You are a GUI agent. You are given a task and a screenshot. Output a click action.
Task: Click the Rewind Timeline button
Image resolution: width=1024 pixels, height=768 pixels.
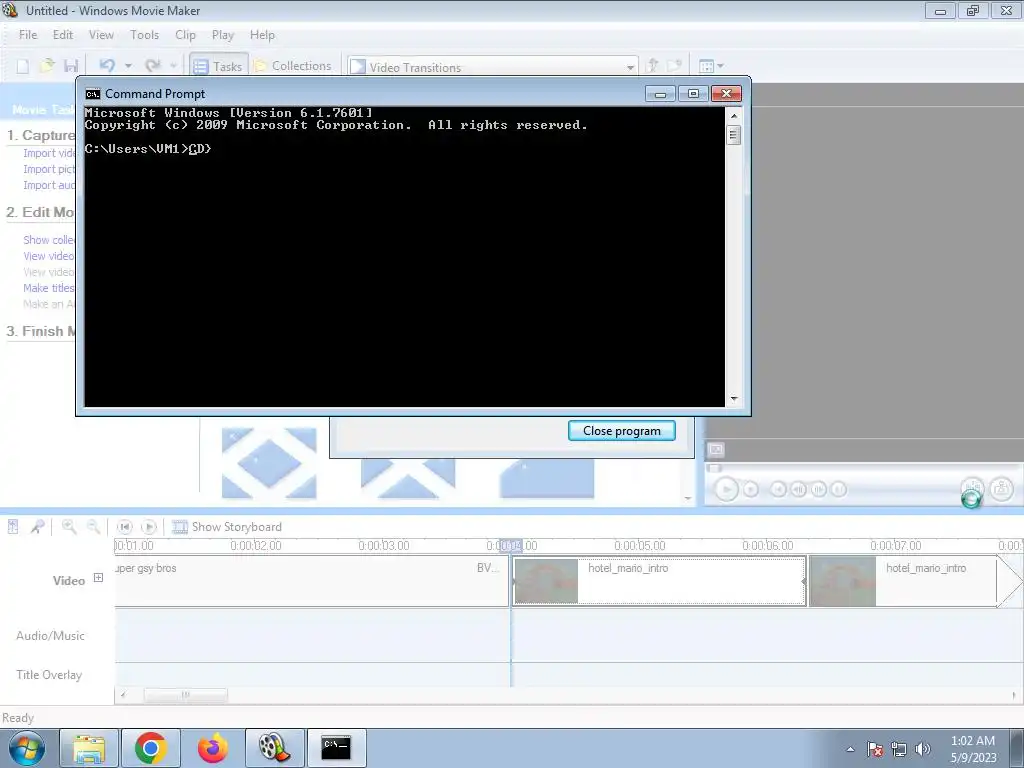(124, 526)
